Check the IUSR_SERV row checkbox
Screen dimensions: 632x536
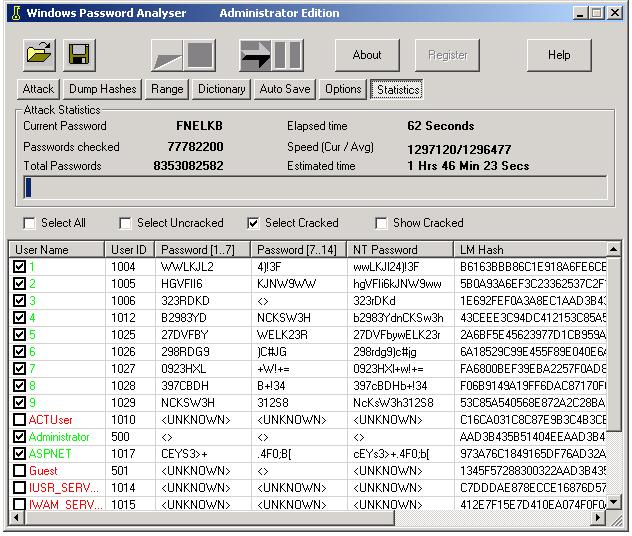click(19, 488)
